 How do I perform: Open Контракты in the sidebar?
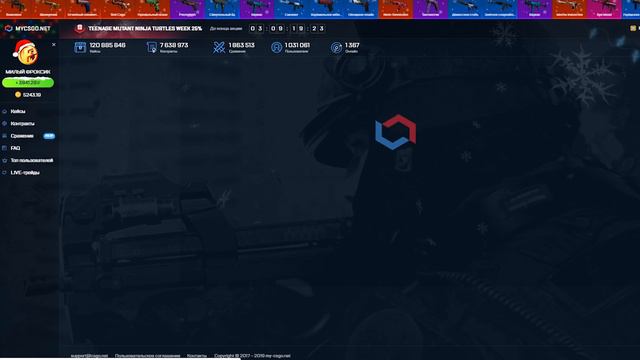22,124
